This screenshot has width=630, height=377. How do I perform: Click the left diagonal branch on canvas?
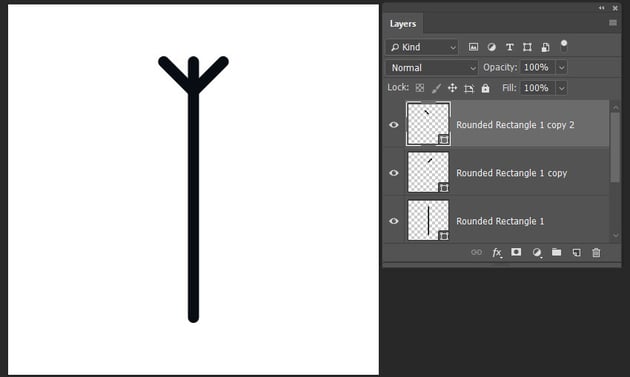click(173, 73)
